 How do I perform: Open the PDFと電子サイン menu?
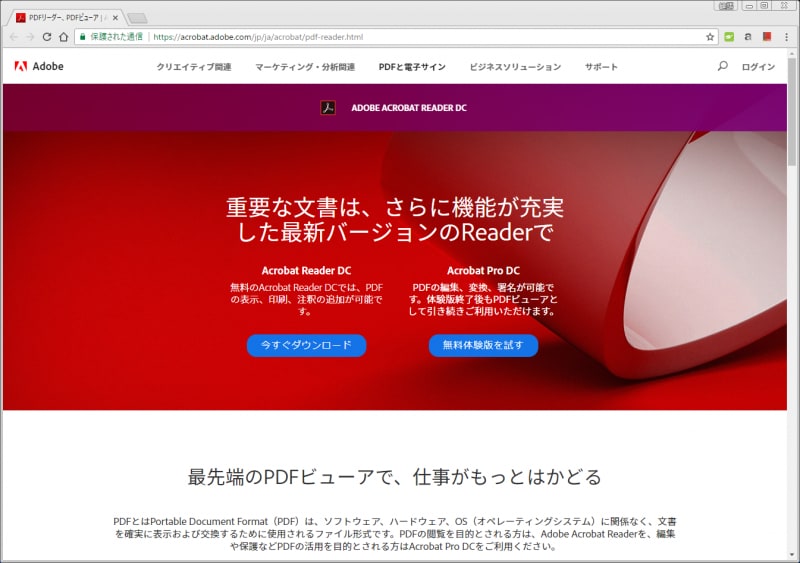coord(412,67)
